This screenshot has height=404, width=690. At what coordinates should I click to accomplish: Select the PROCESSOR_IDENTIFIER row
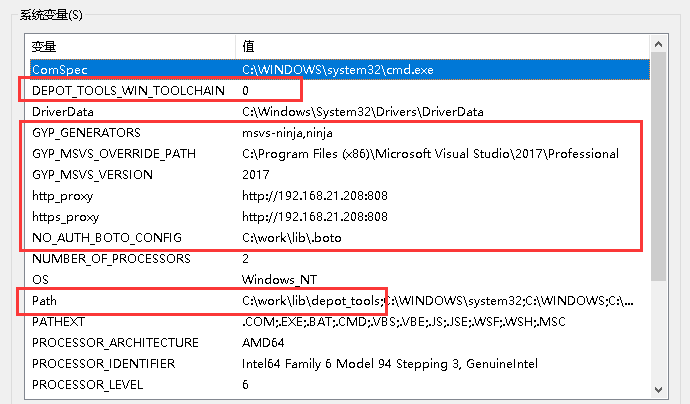[x=340, y=364]
